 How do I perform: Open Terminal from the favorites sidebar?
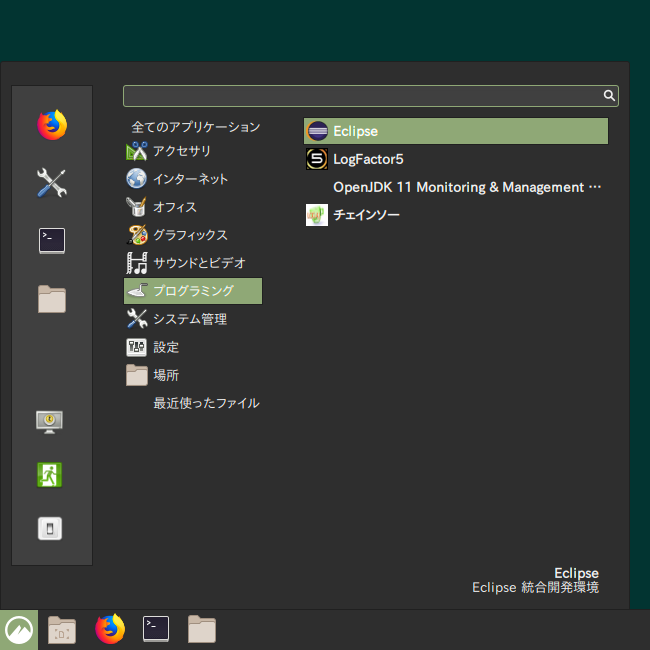52,240
